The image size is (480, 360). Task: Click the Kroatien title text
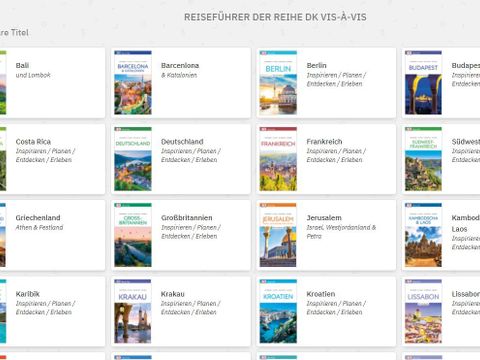(x=321, y=294)
